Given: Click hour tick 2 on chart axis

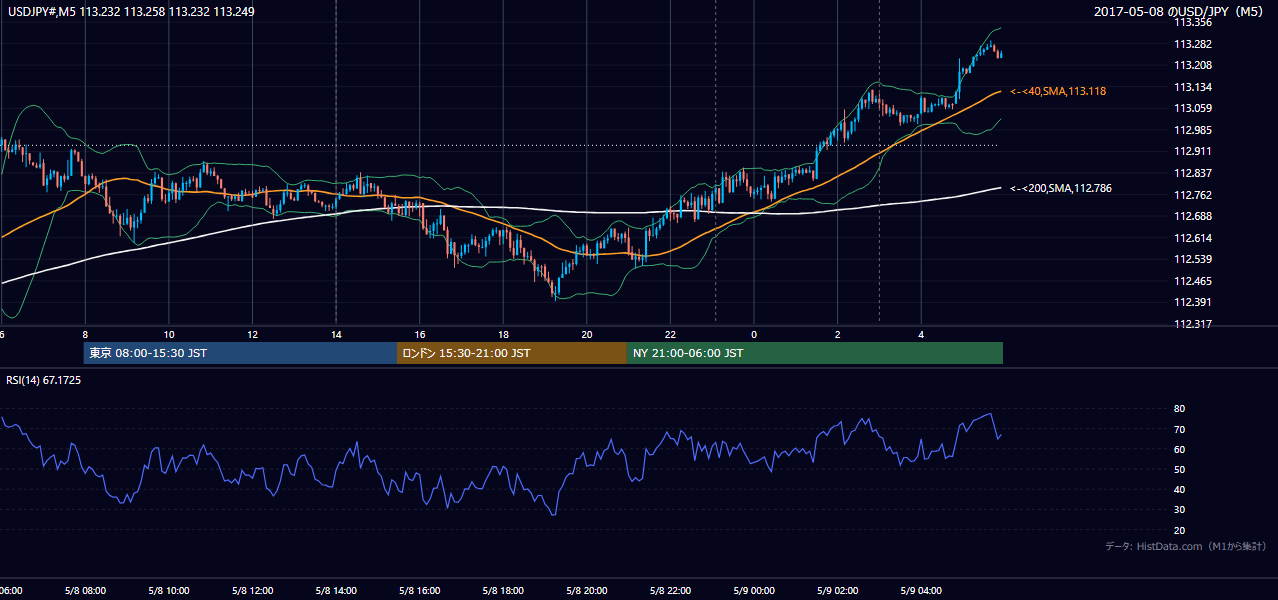Looking at the screenshot, I should [x=838, y=334].
